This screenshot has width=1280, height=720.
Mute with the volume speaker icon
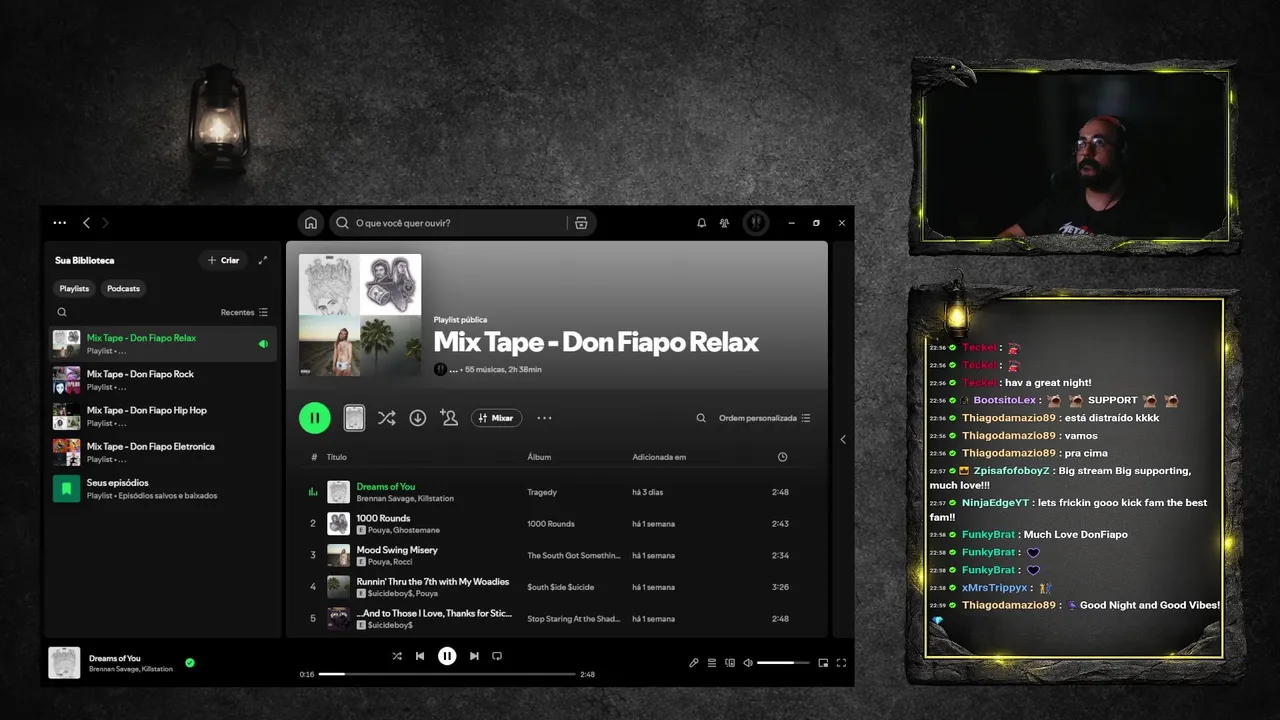click(x=748, y=663)
